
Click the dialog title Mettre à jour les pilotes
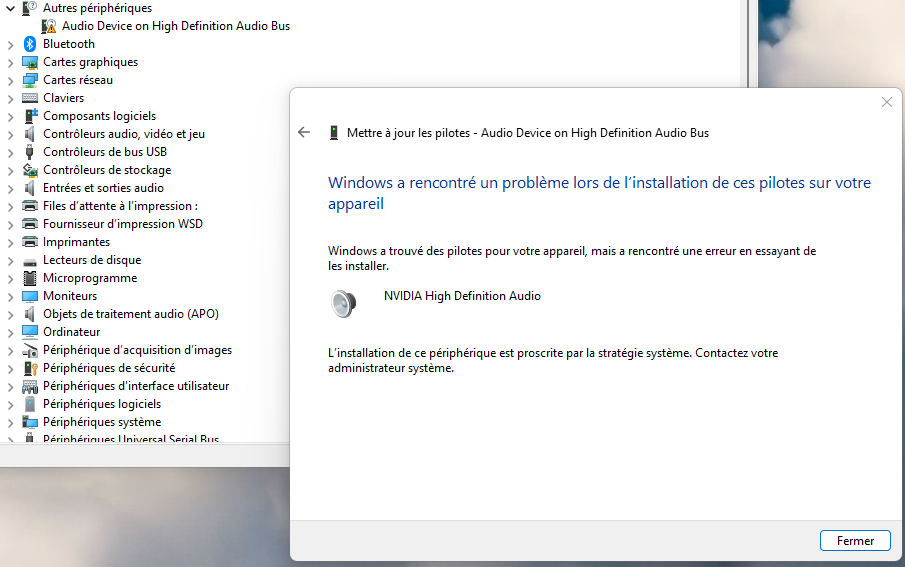click(x=528, y=133)
